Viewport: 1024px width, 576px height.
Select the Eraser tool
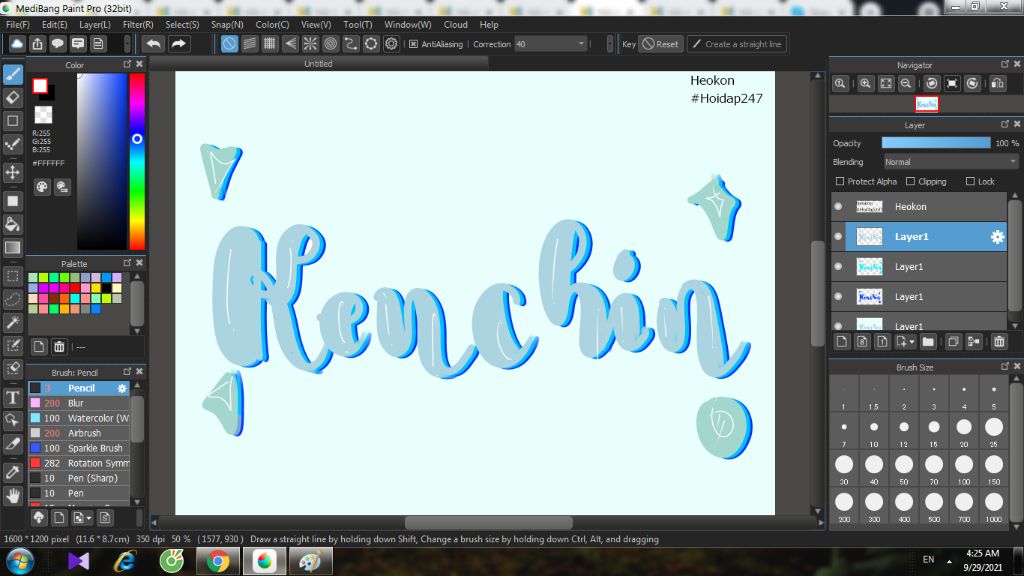coord(12,97)
